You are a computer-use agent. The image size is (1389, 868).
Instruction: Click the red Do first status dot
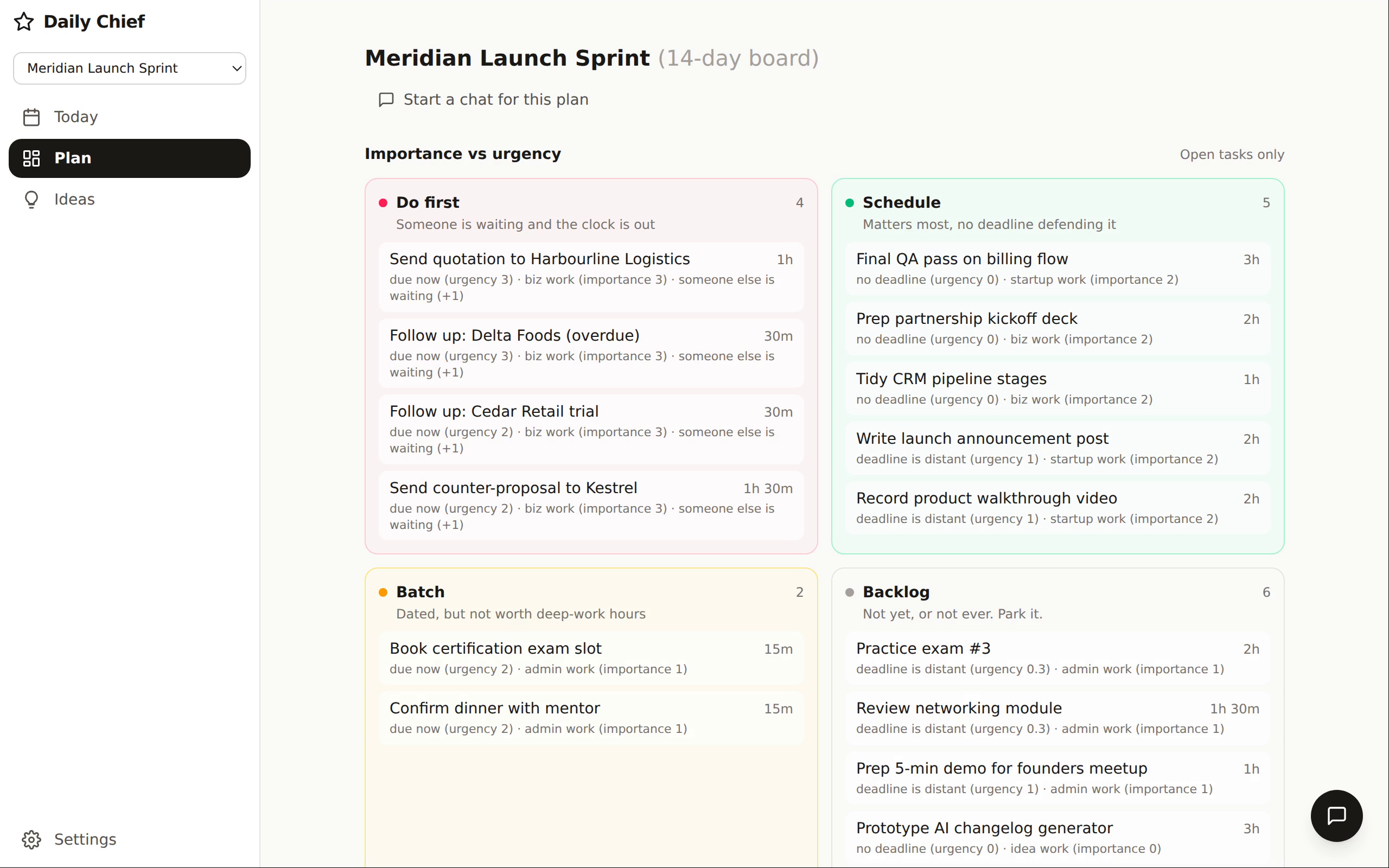click(x=383, y=203)
